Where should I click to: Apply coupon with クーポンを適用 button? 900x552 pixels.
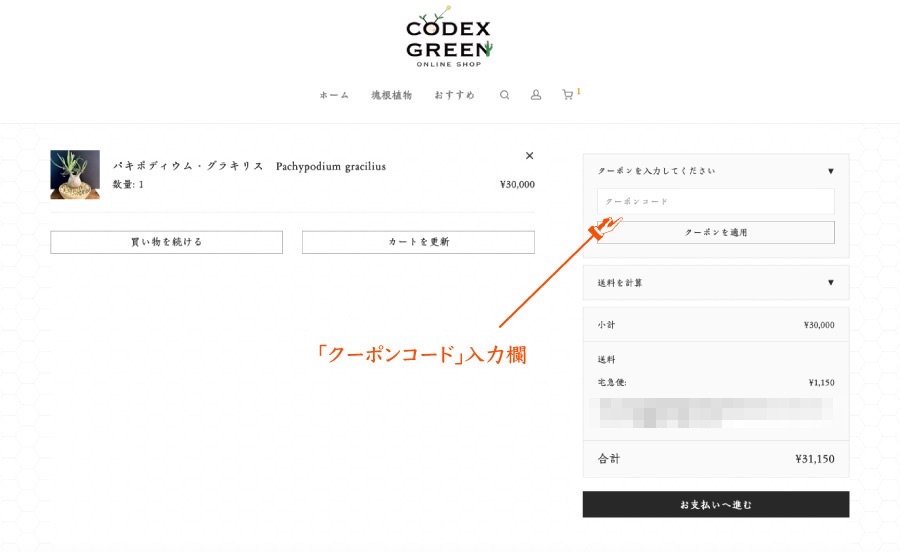(715, 232)
